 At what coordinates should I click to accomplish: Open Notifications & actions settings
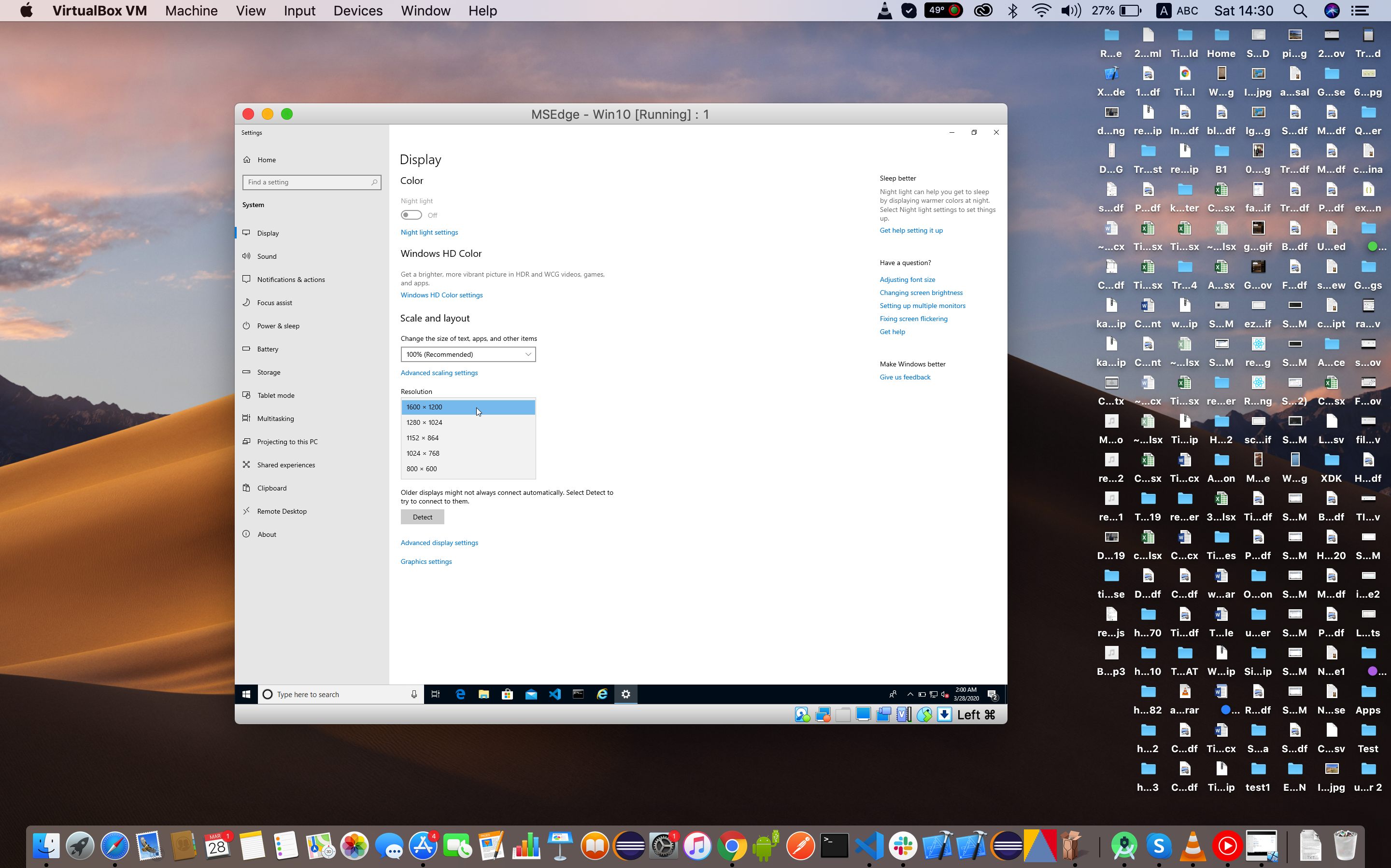311,280
